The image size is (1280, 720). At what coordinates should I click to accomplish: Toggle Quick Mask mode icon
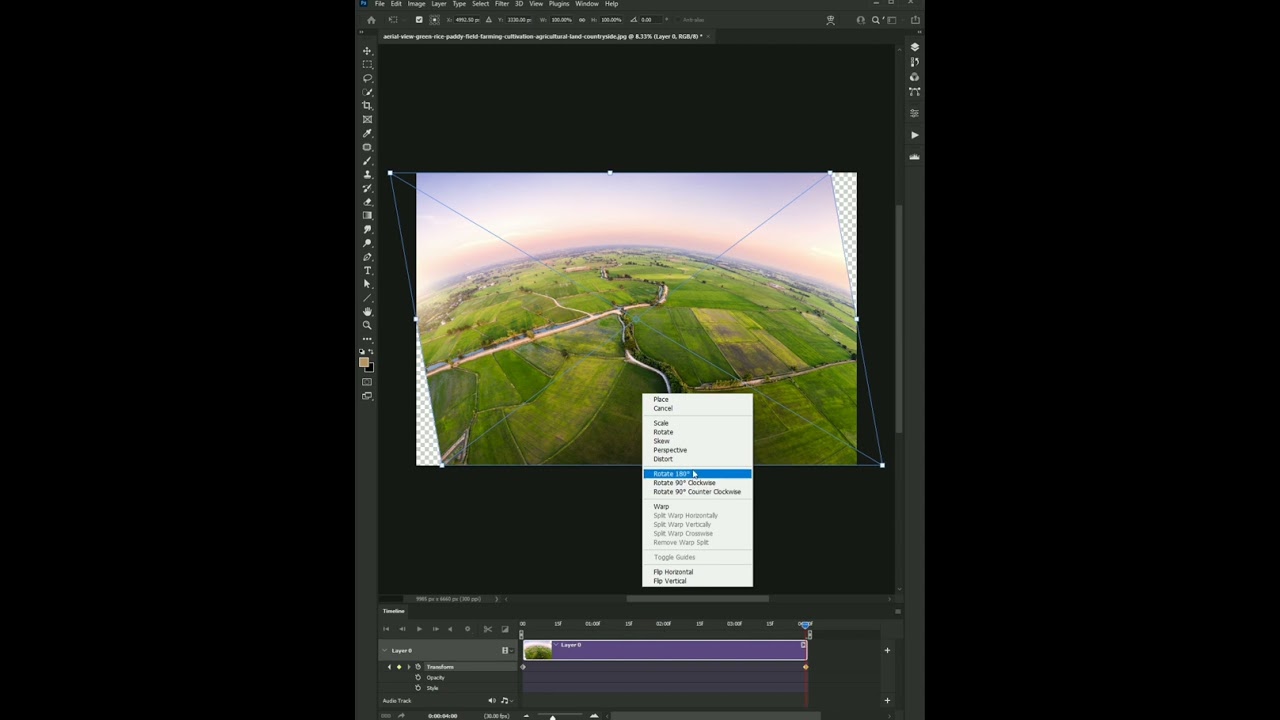click(367, 382)
